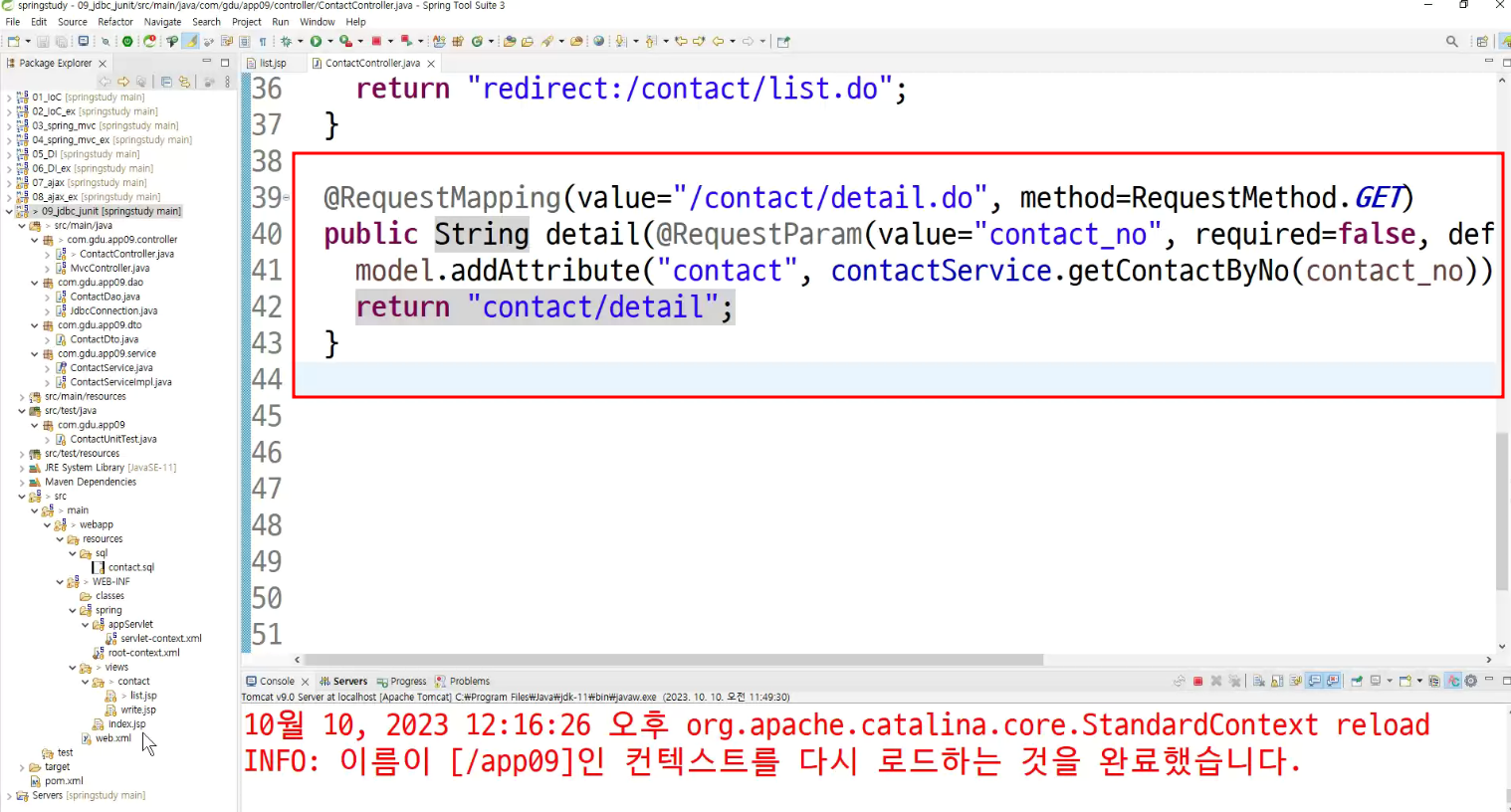Click the editor vertical scrollbar thumb
Viewport: 1511px width, 812px height.
1502,512
